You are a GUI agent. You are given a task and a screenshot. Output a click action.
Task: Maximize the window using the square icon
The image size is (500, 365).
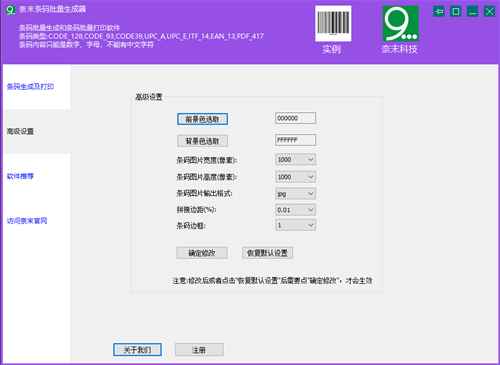(x=455, y=11)
